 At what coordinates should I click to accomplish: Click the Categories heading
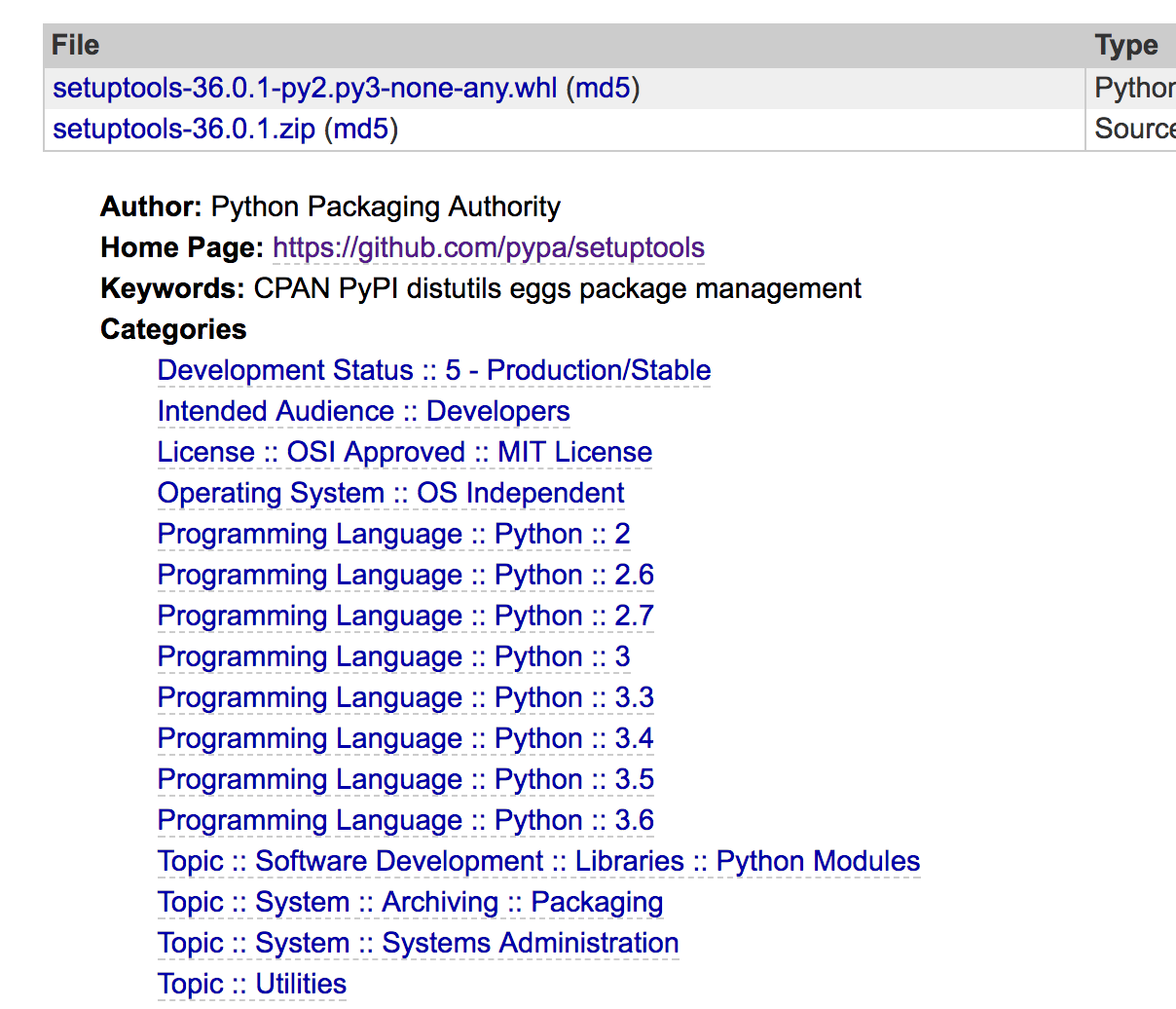click(x=173, y=329)
